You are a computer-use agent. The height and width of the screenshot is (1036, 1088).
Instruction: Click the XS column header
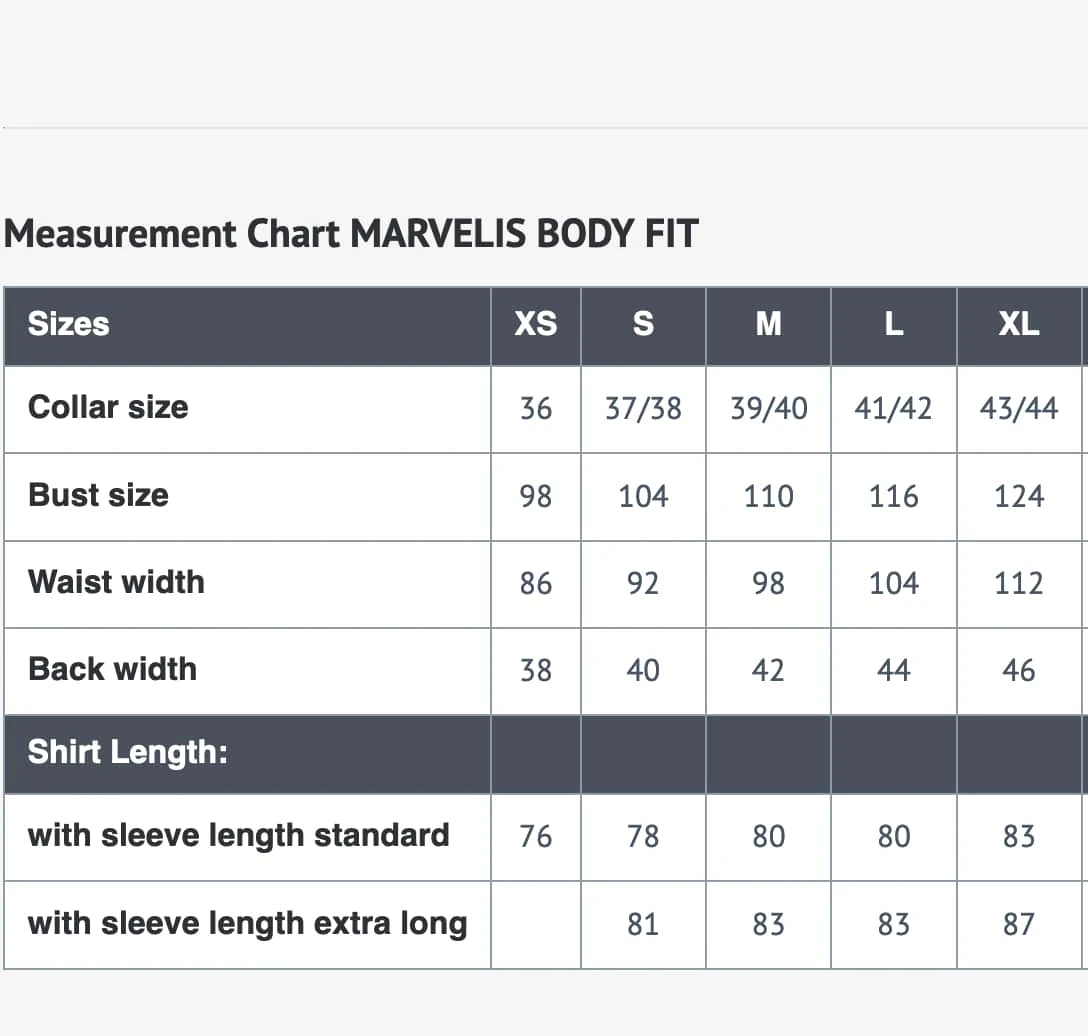(536, 324)
